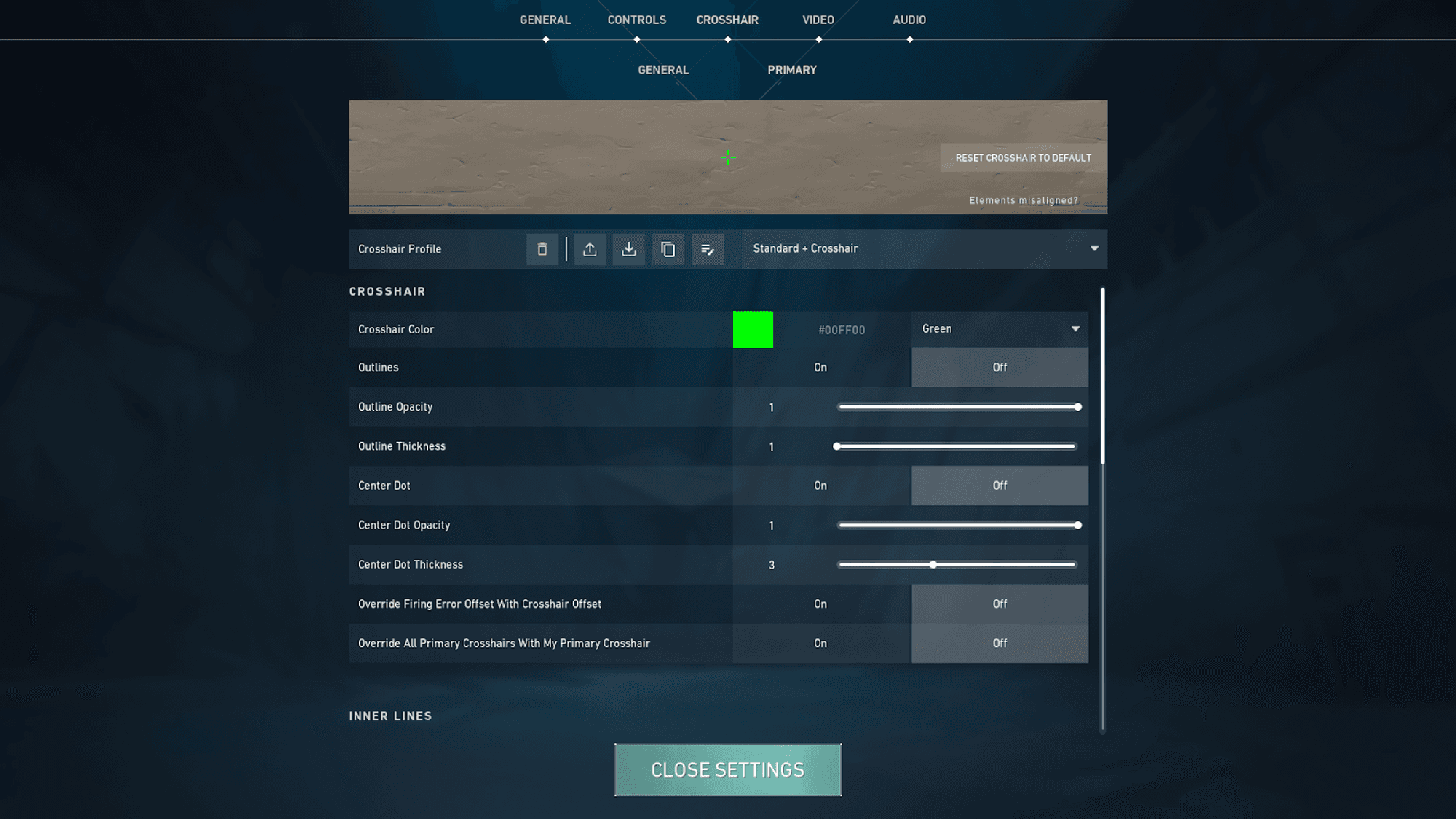
Task: Click the Outline Thickness slider
Action: (x=955, y=446)
